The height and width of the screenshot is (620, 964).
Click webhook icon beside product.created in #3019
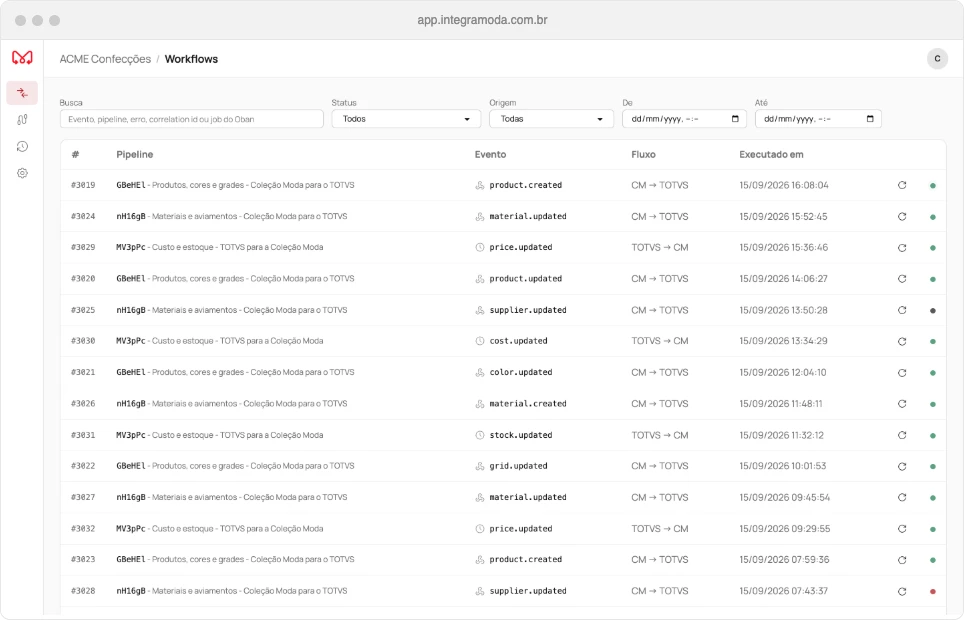(480, 185)
